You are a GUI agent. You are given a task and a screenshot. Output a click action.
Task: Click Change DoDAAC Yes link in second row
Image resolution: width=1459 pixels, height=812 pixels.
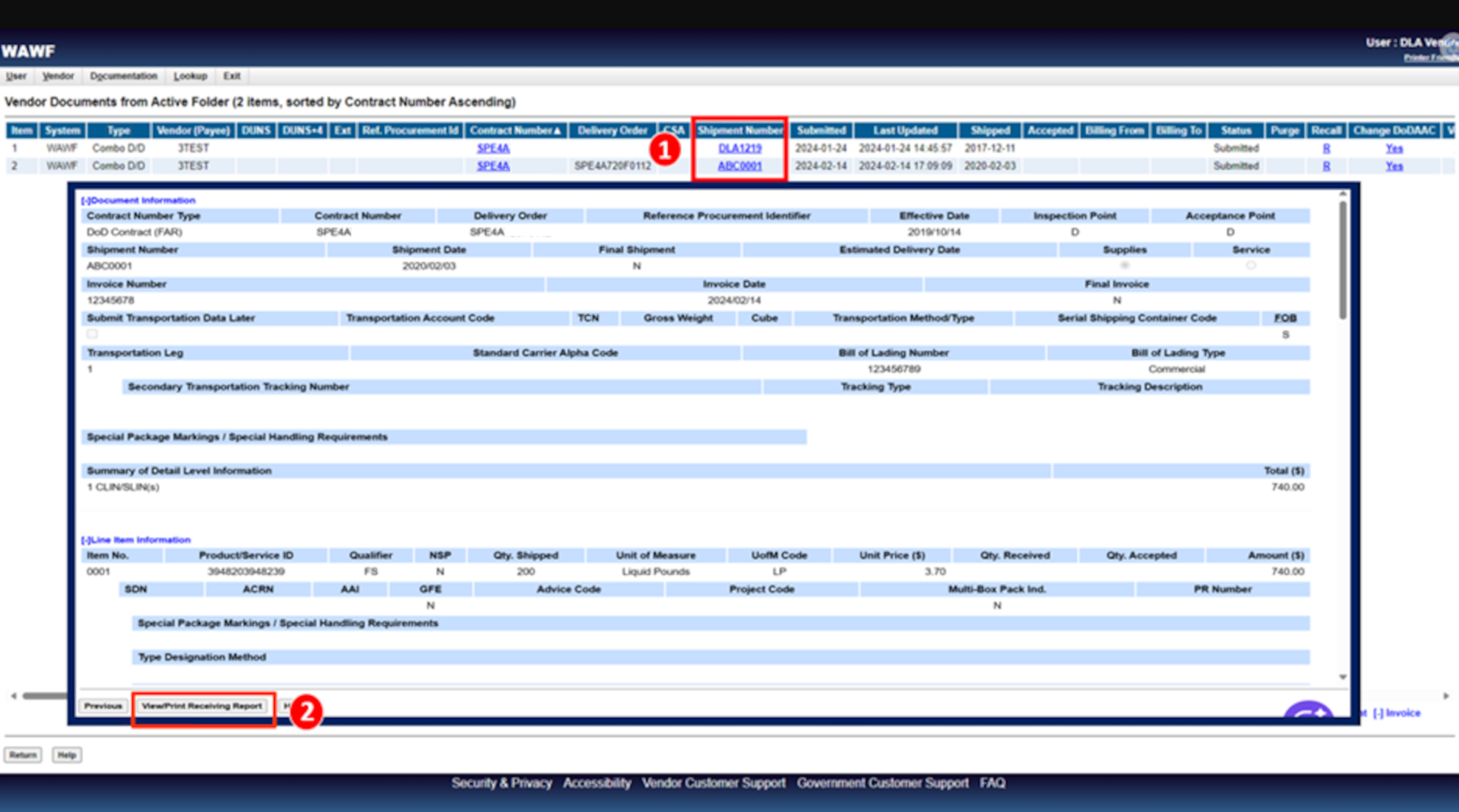(x=1394, y=166)
